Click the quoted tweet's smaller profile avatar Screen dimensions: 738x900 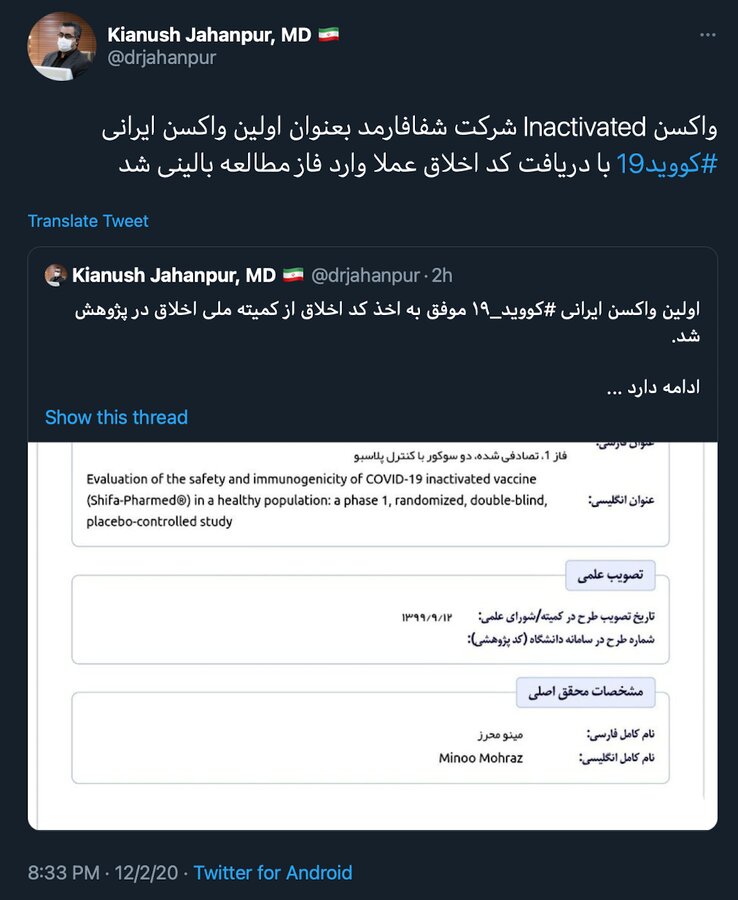click(56, 274)
